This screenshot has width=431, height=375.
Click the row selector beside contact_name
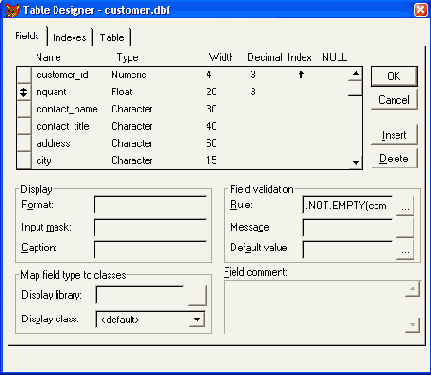[24, 109]
